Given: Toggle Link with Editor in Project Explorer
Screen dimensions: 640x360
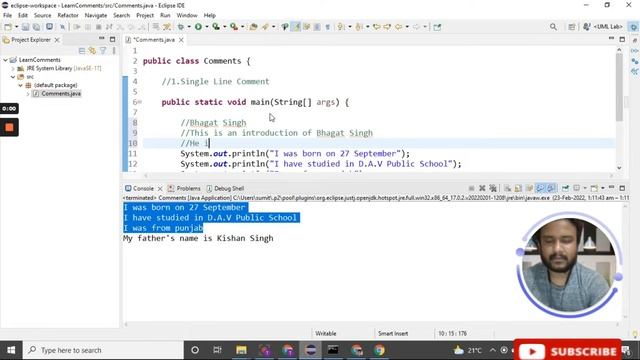Looking at the screenshot, I should coord(92,51).
